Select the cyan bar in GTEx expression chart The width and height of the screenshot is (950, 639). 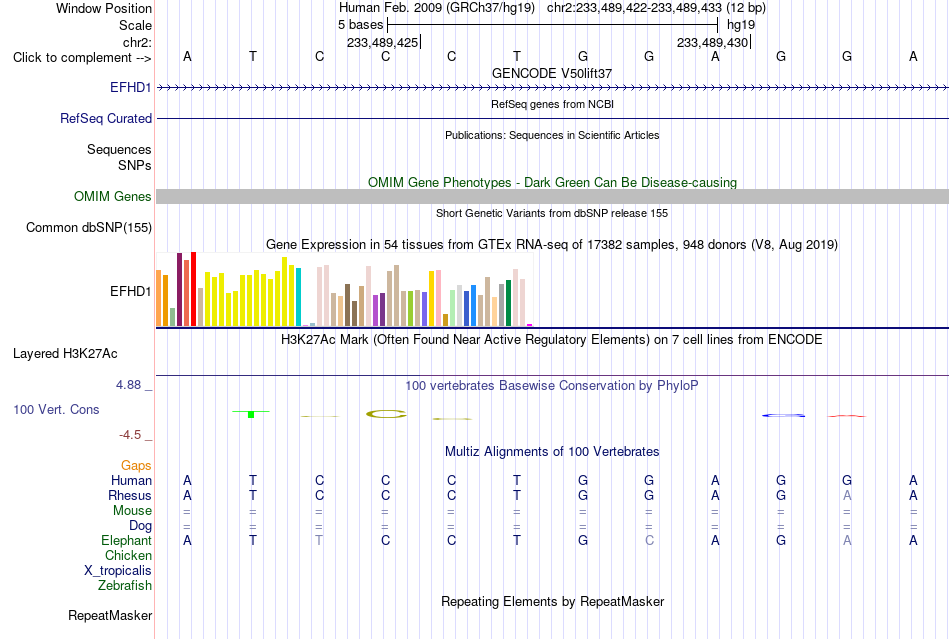point(298,296)
